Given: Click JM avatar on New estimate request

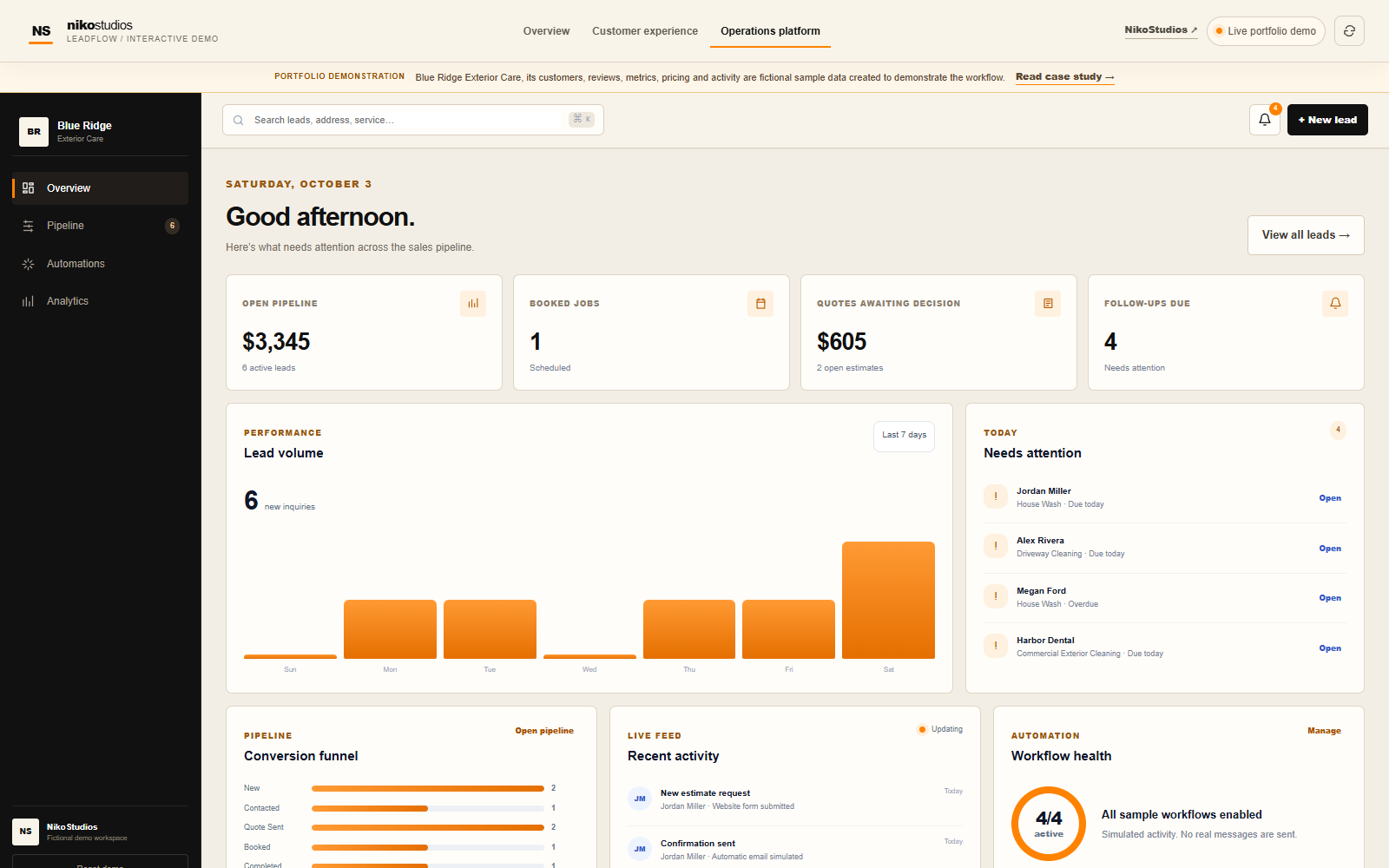Looking at the screenshot, I should (640, 799).
